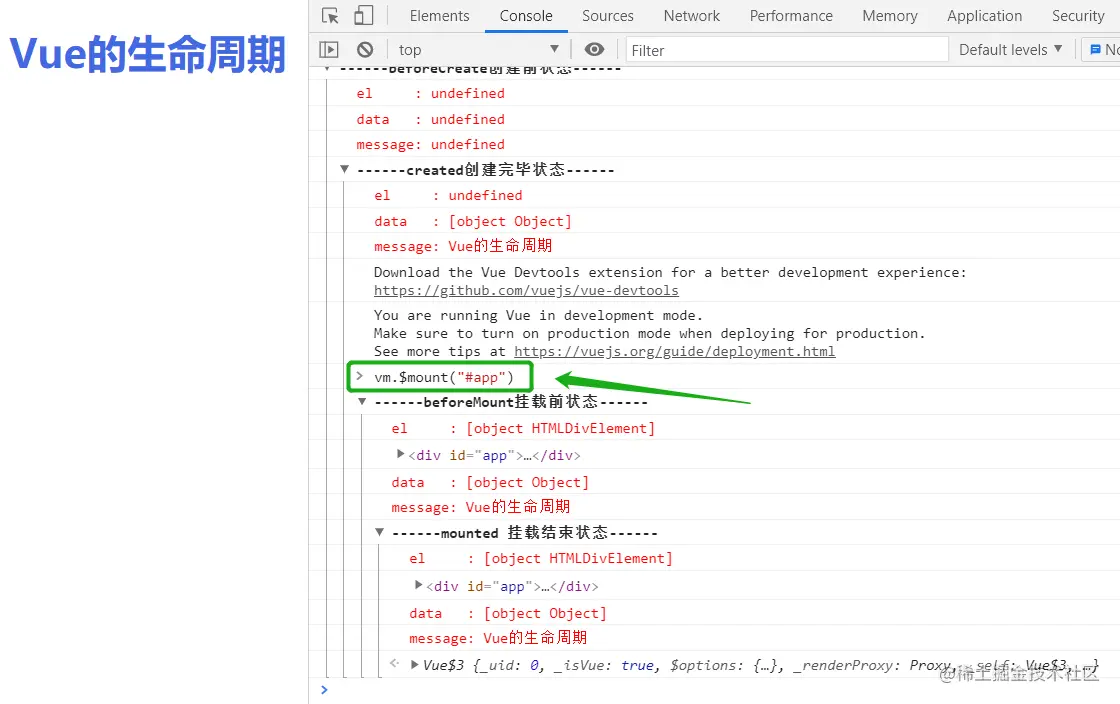Expand div#app node under mounted

point(419,585)
